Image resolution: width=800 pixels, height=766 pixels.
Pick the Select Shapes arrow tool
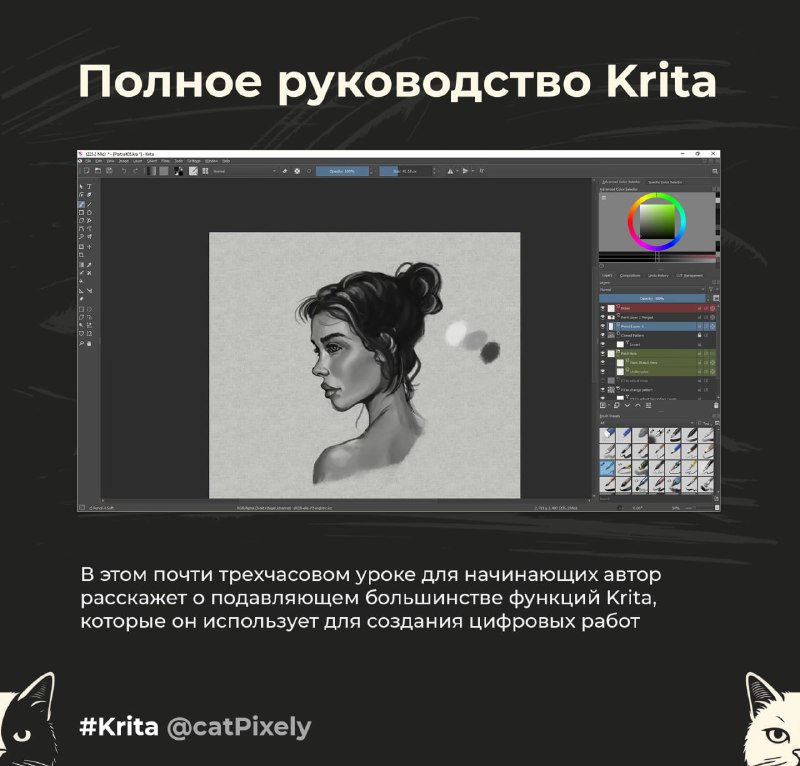coord(81,187)
